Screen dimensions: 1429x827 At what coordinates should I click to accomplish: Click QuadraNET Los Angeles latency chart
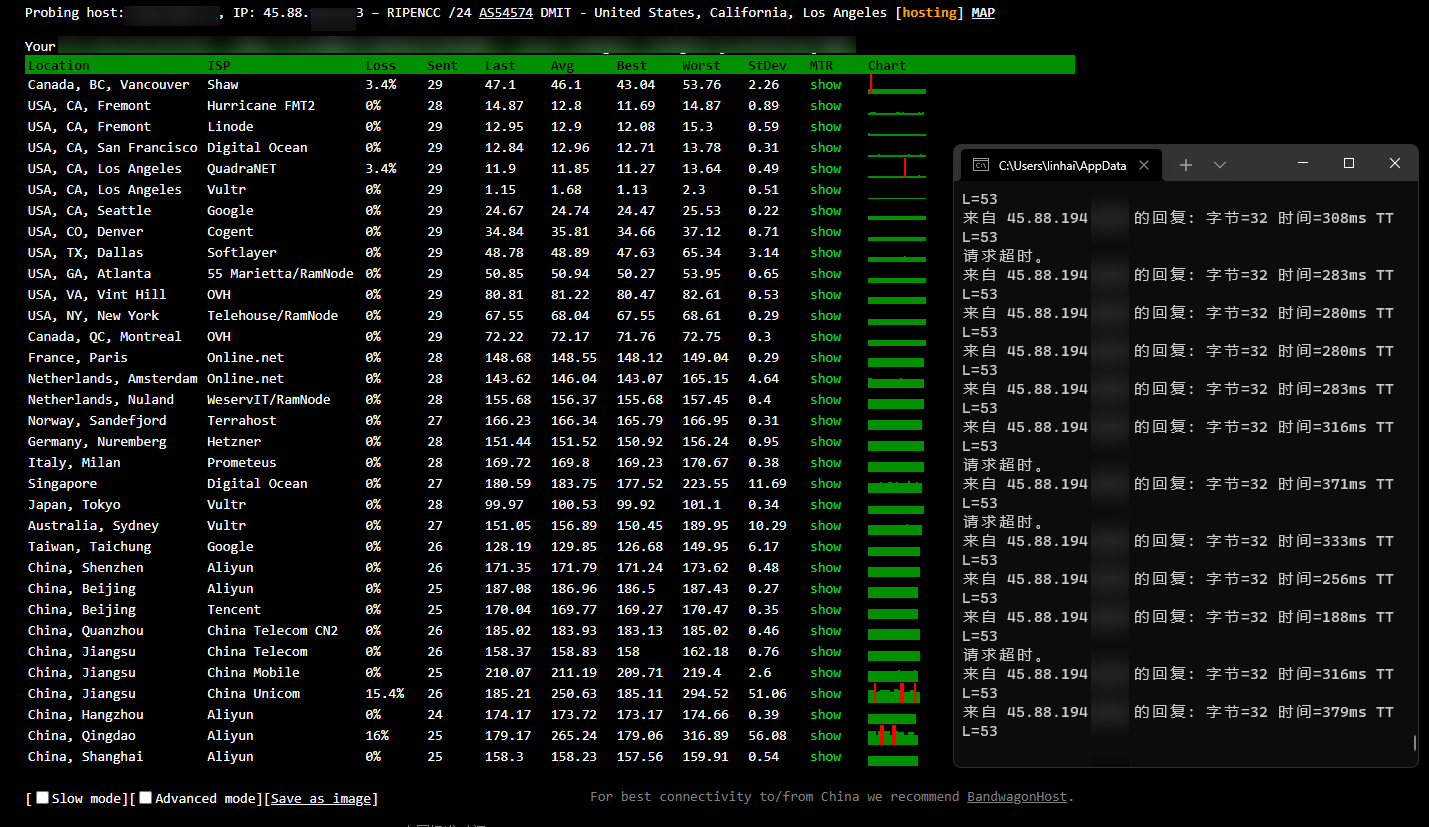click(x=897, y=168)
